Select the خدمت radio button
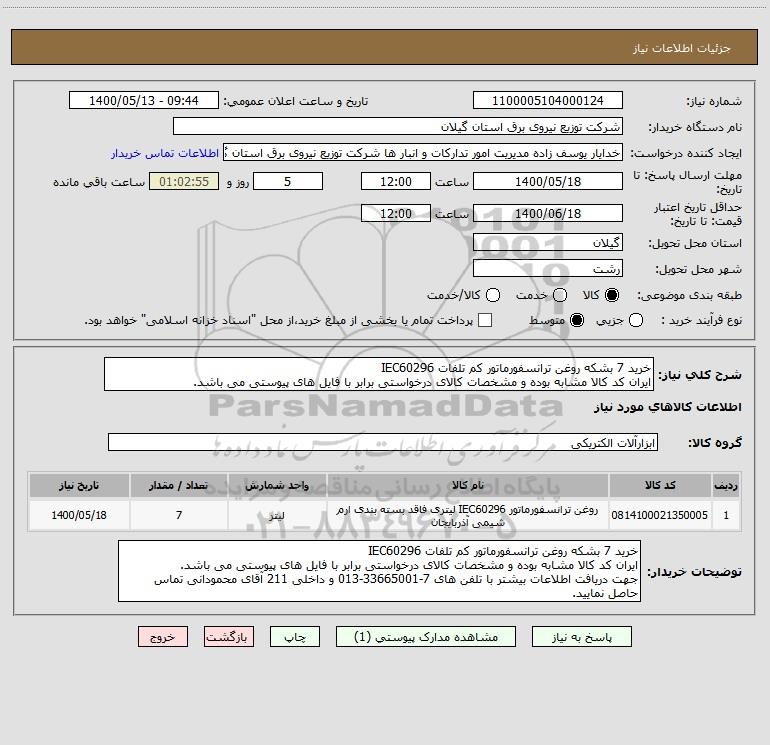The width and height of the screenshot is (770, 745). pyautogui.click(x=560, y=295)
